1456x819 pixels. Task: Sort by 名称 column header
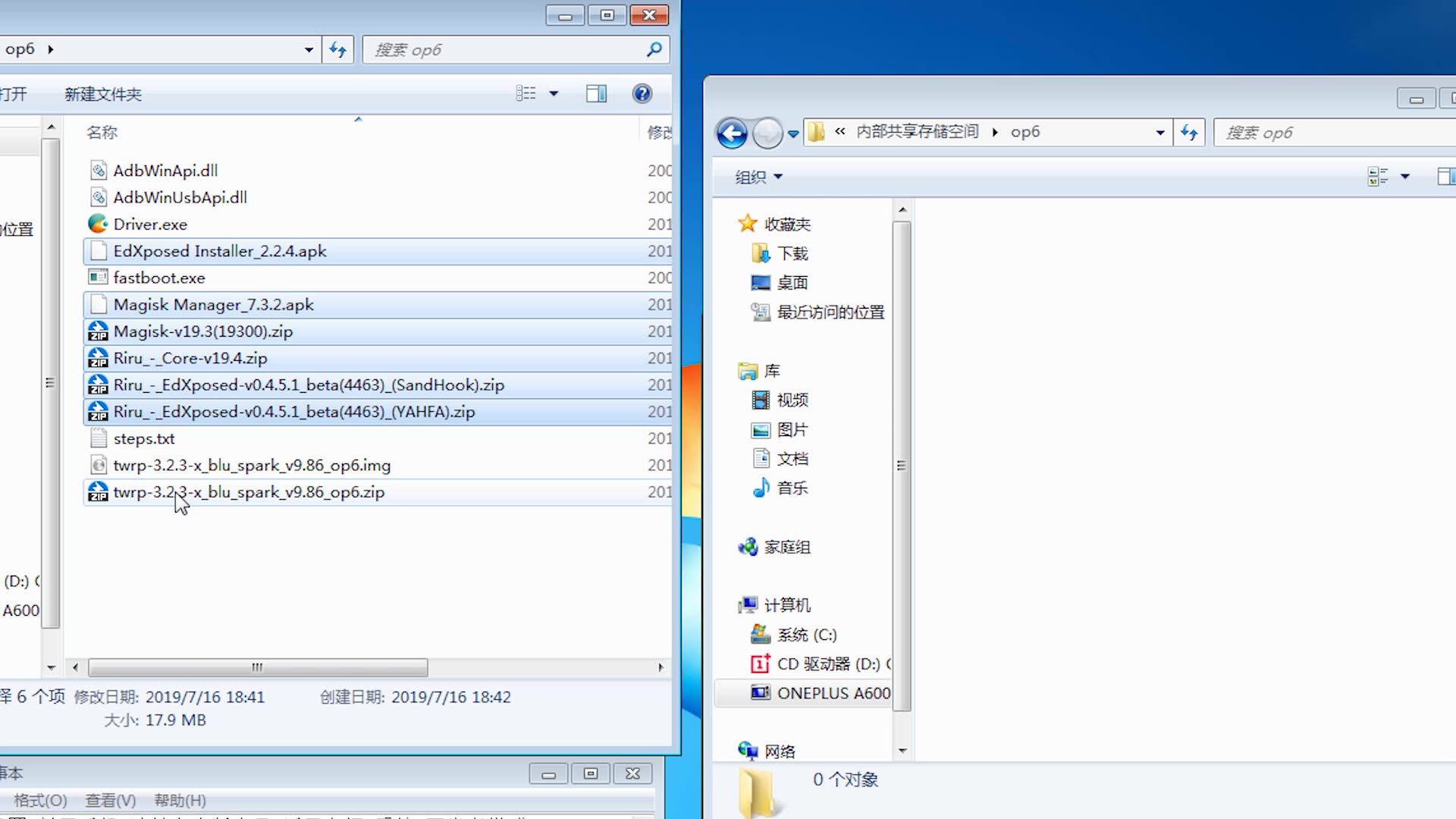[x=102, y=132]
